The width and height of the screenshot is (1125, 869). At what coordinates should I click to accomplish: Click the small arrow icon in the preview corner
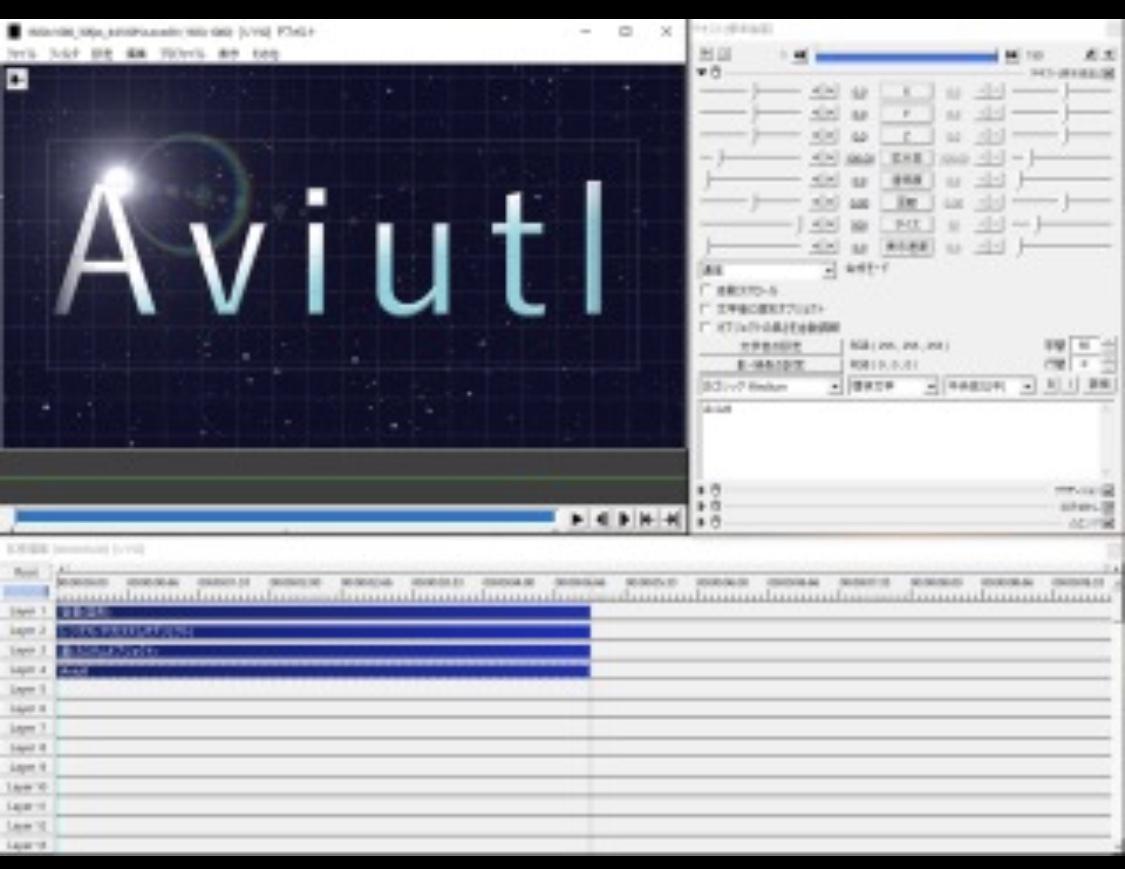pyautogui.click(x=17, y=78)
